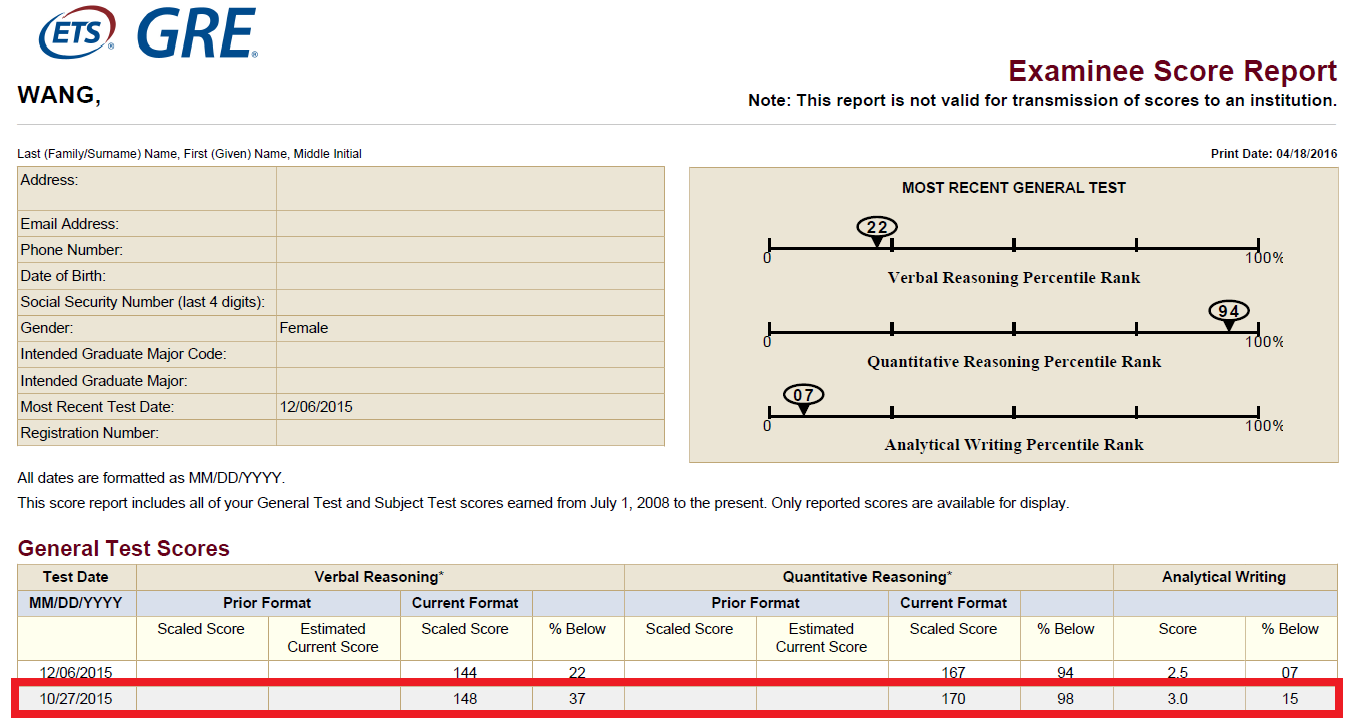Click Prior Format under Quantitative Reasoning
Screen dimensions: 1355x718
click(755, 603)
